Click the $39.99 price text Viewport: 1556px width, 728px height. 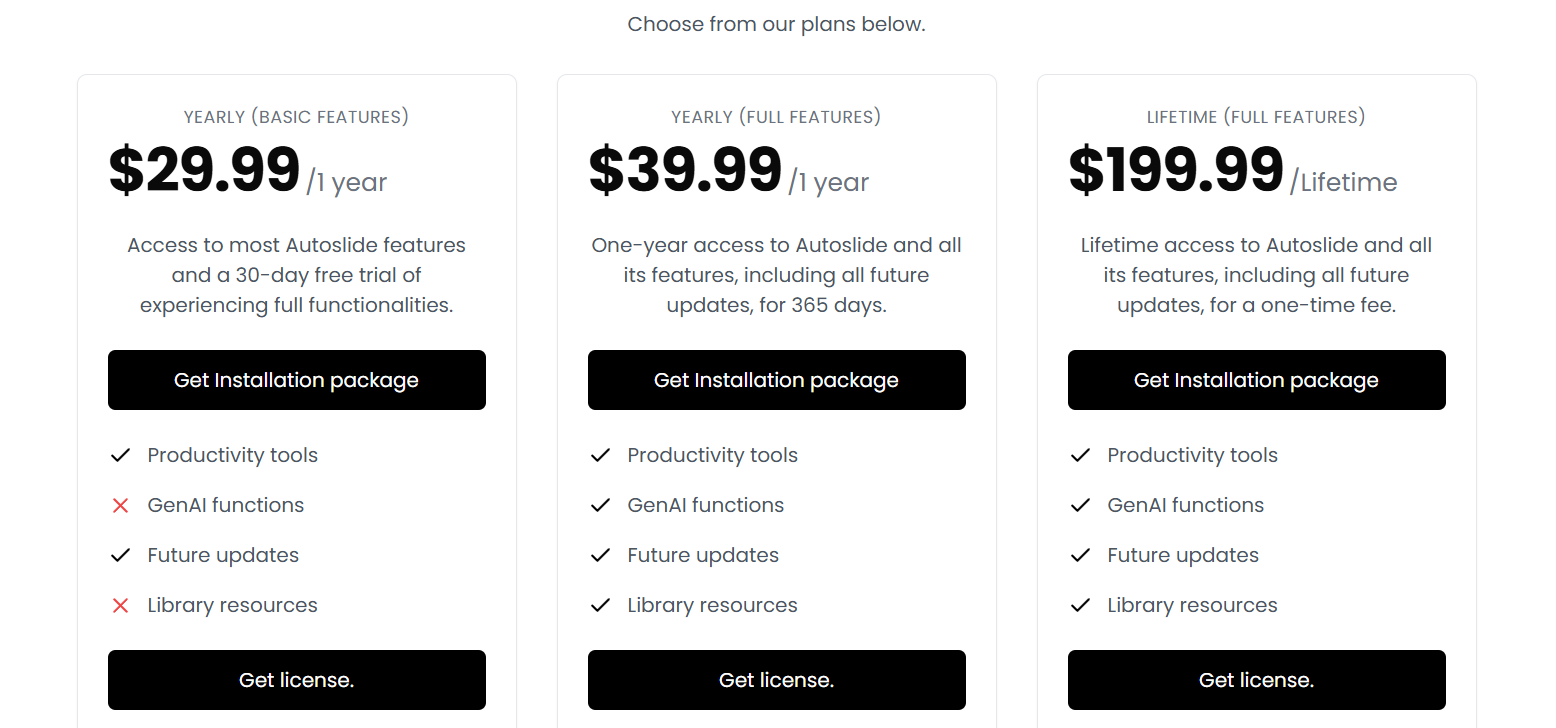pos(685,171)
